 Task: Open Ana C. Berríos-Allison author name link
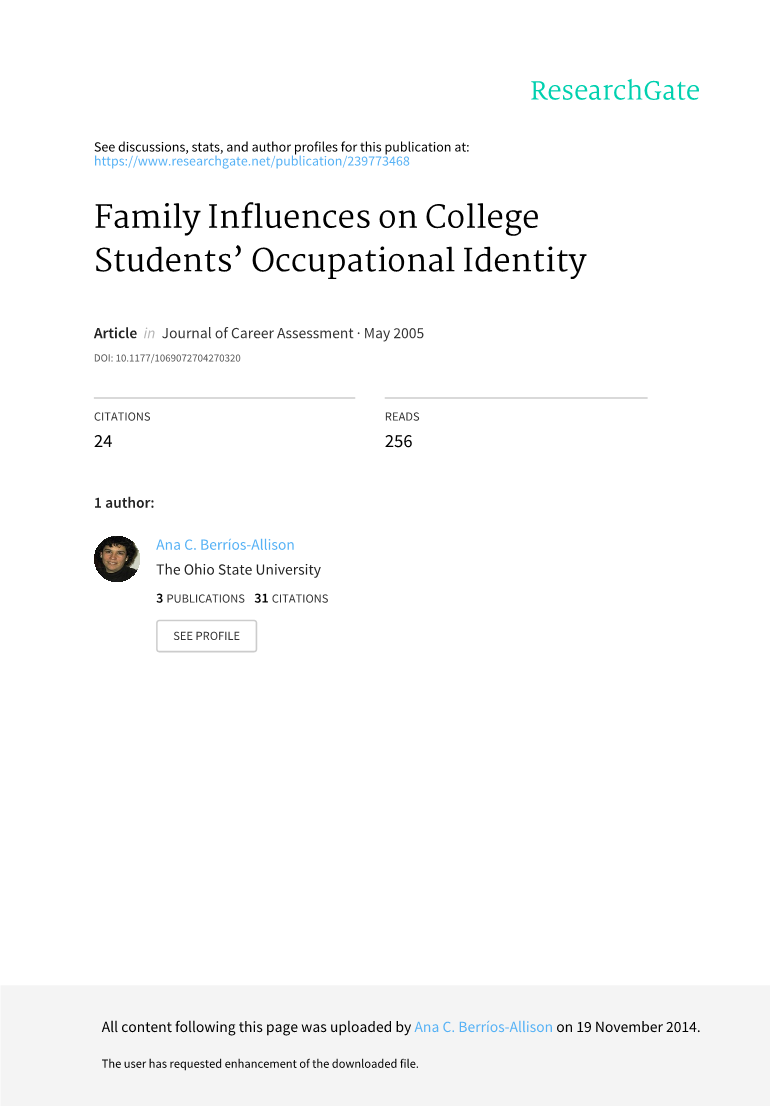tap(225, 545)
